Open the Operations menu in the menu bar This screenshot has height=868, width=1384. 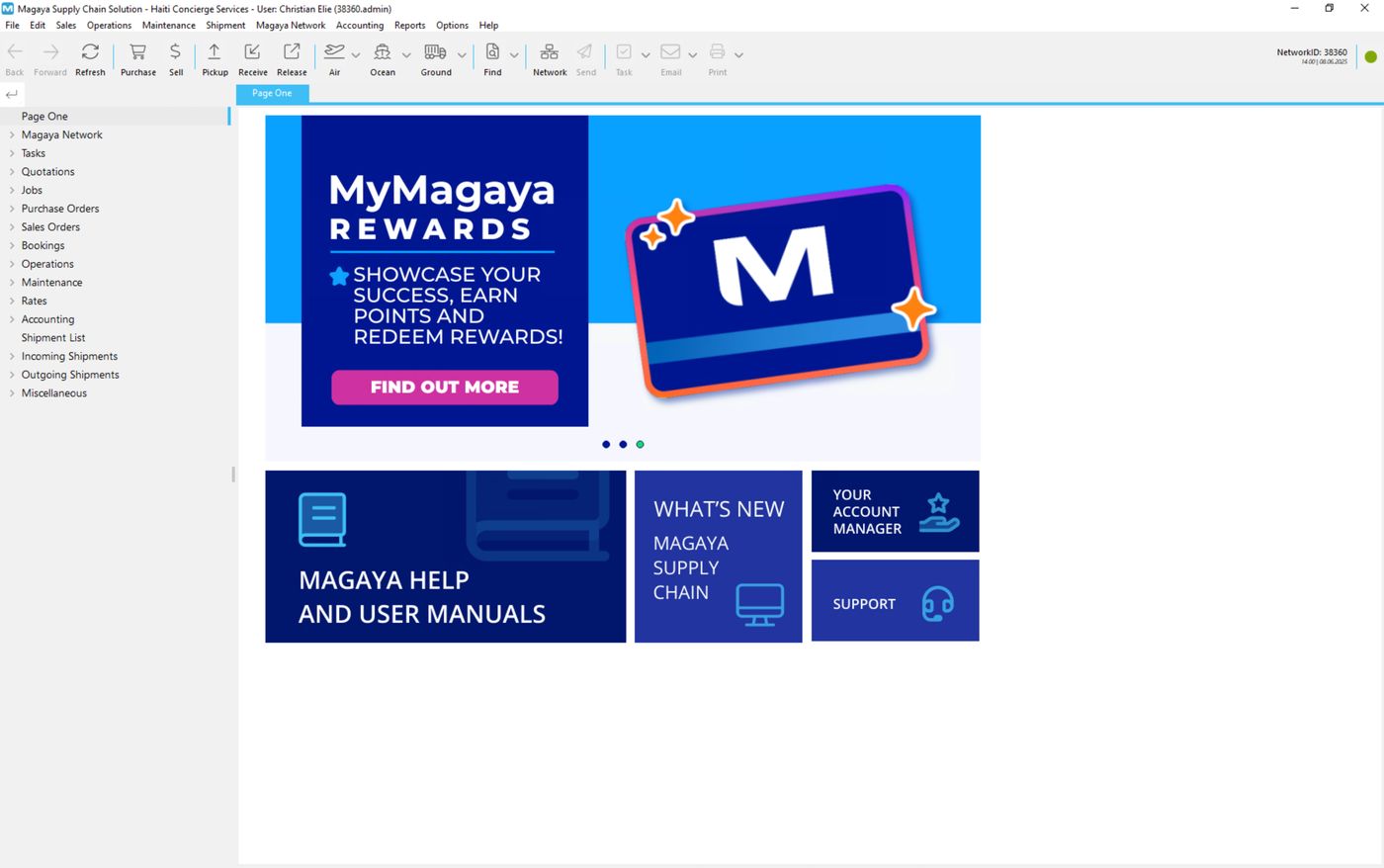tap(109, 26)
